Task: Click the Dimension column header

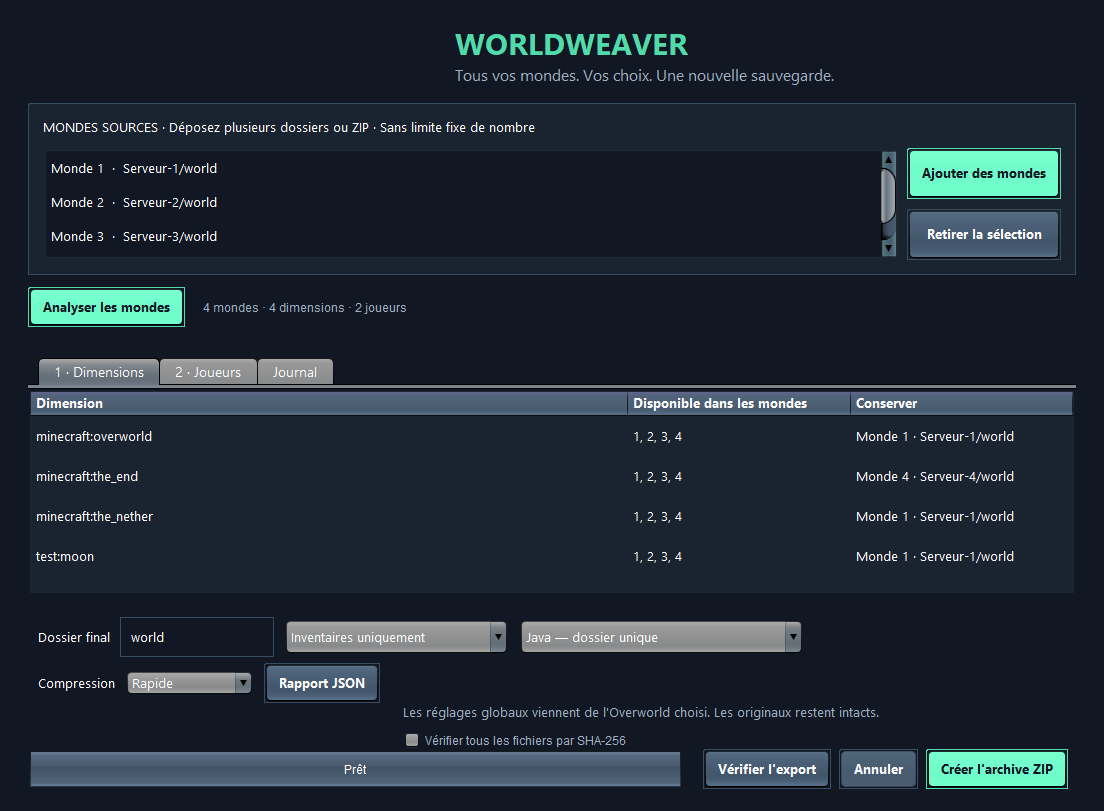Action: [329, 403]
